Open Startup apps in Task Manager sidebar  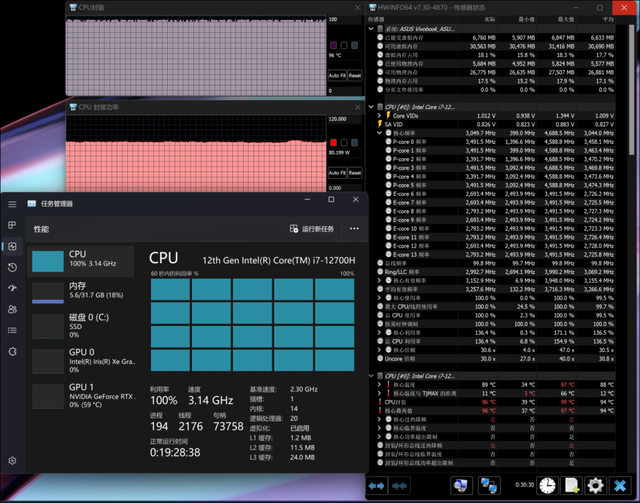tap(12, 288)
